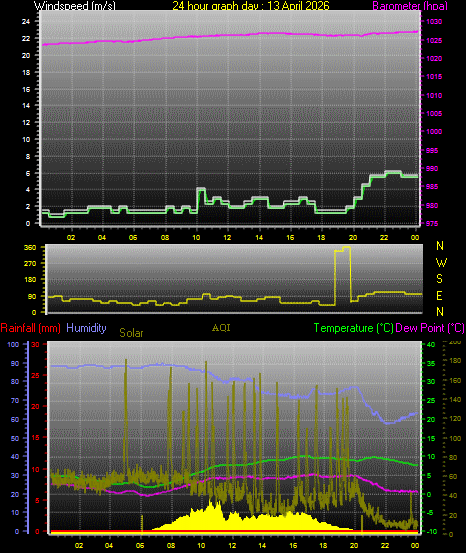466x553 pixels.
Task: Click 120 on the solar axis
Action: click(455, 419)
